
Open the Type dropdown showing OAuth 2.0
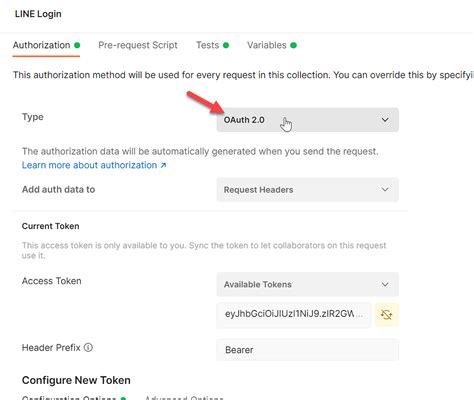pyautogui.click(x=307, y=120)
